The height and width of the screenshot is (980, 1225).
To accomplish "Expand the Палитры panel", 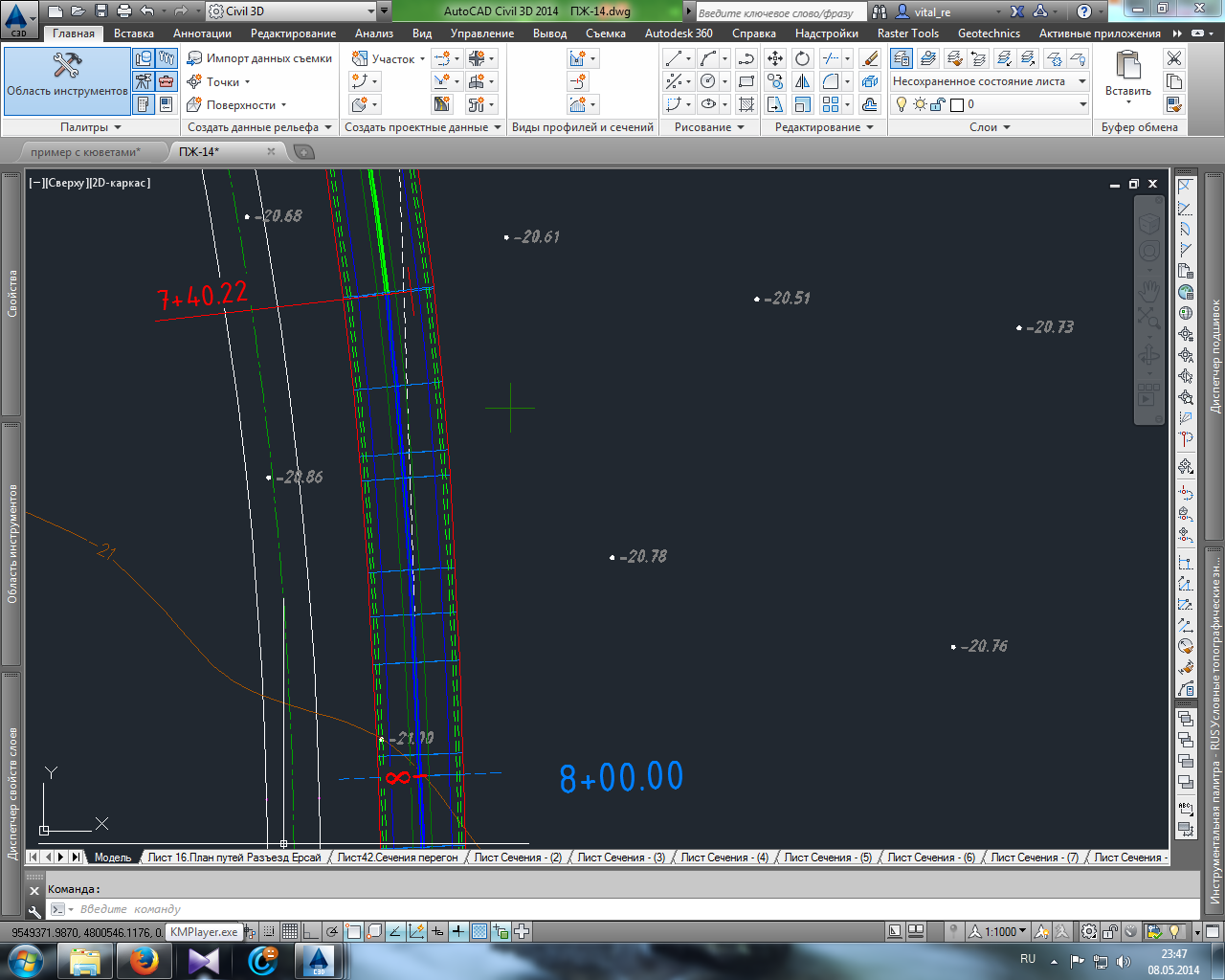I will tap(91, 127).
